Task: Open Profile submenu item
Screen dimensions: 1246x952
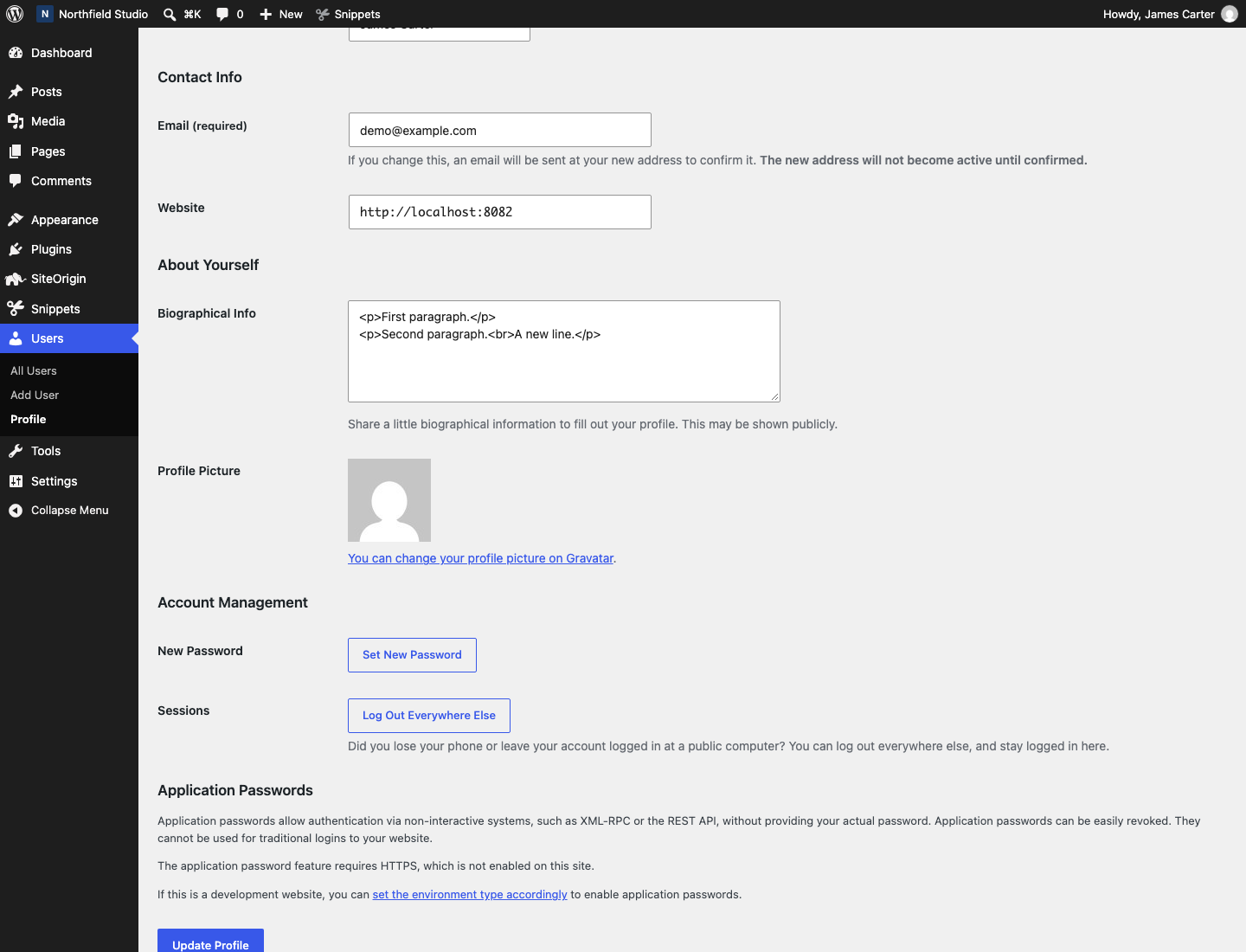Action: coord(29,419)
